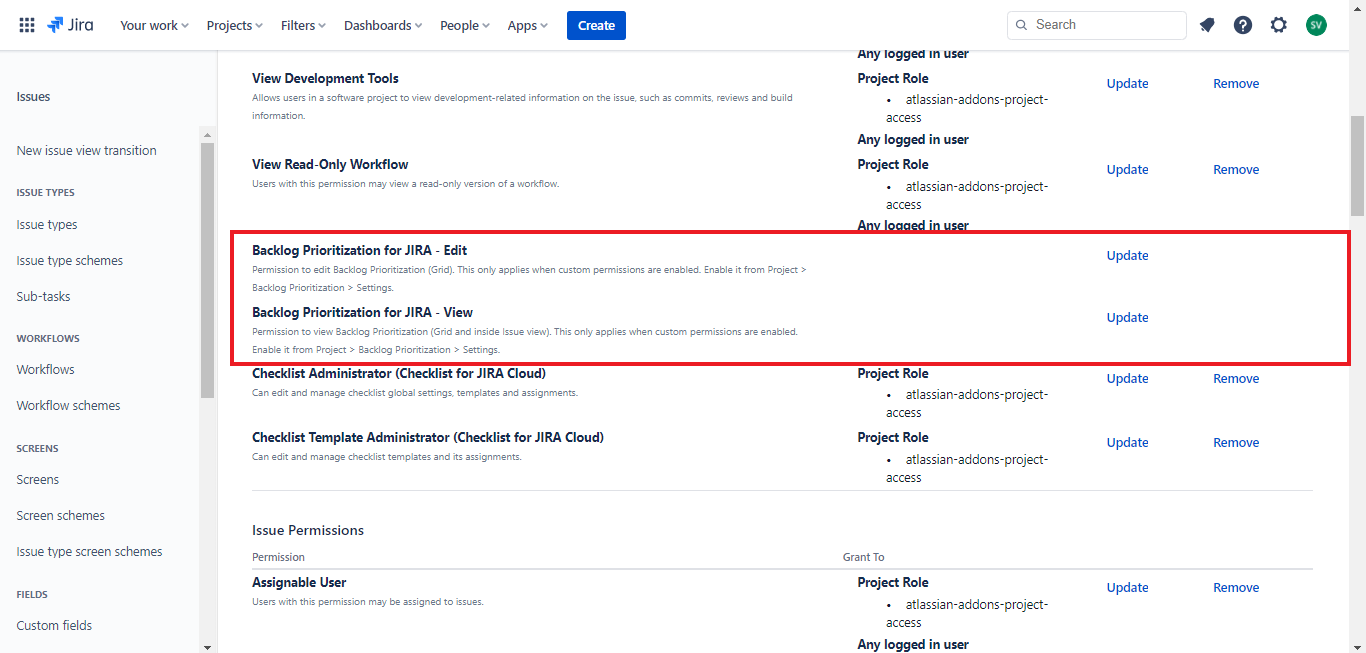
Task: Update Backlog Prioritization for JIRA - Edit permission
Action: coord(1127,255)
